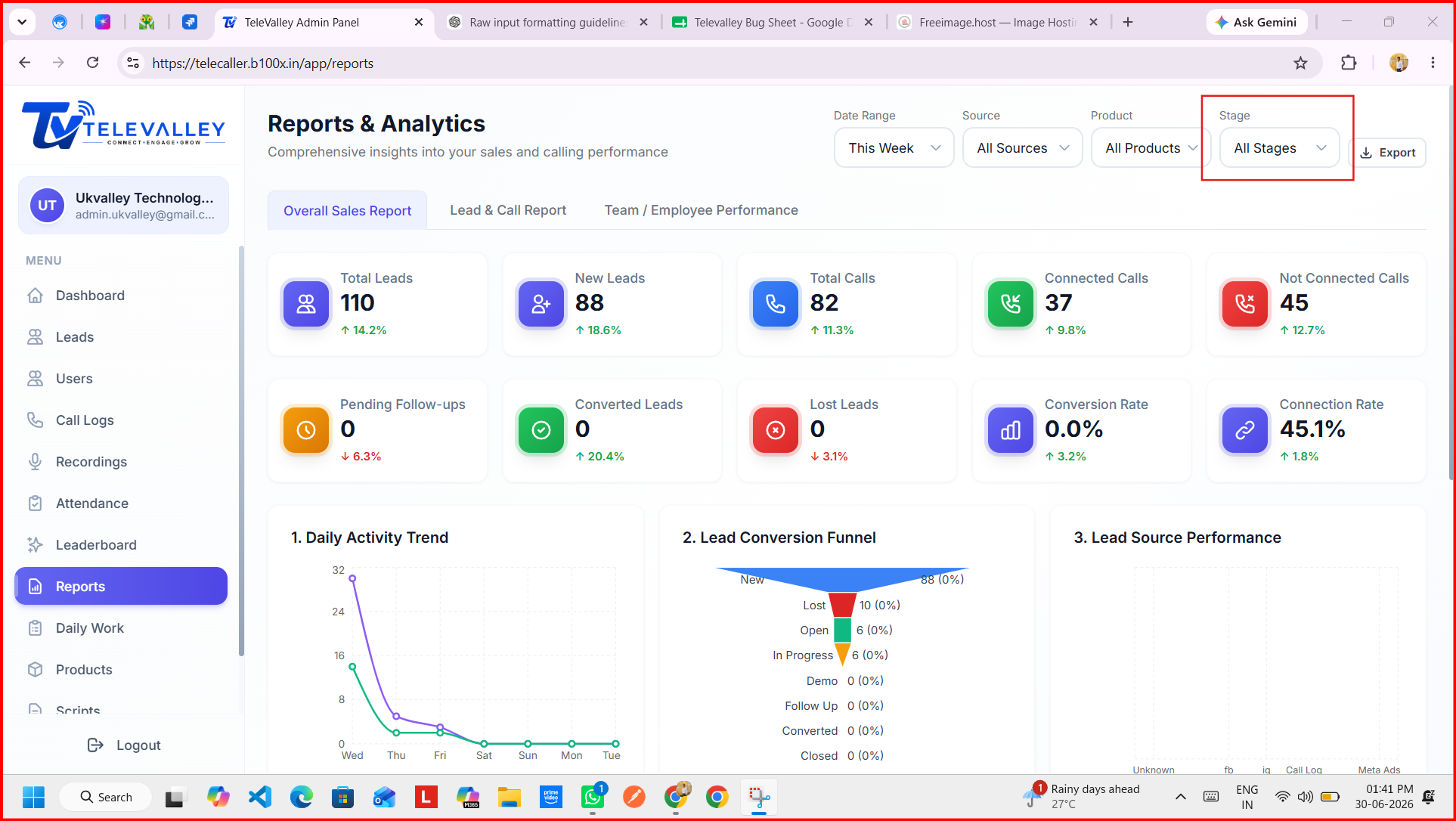Open the All Stages filter dropdown
Image resolution: width=1456 pixels, height=821 pixels.
(1279, 148)
